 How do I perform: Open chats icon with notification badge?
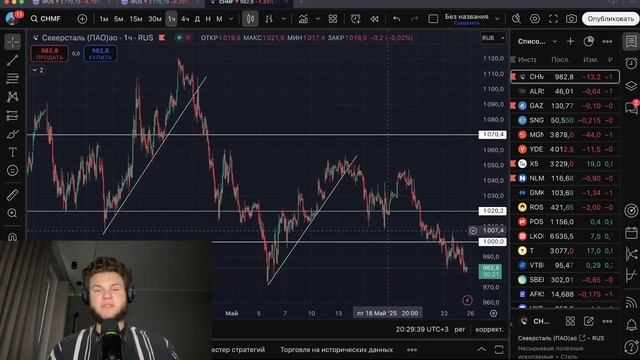[x=631, y=107]
